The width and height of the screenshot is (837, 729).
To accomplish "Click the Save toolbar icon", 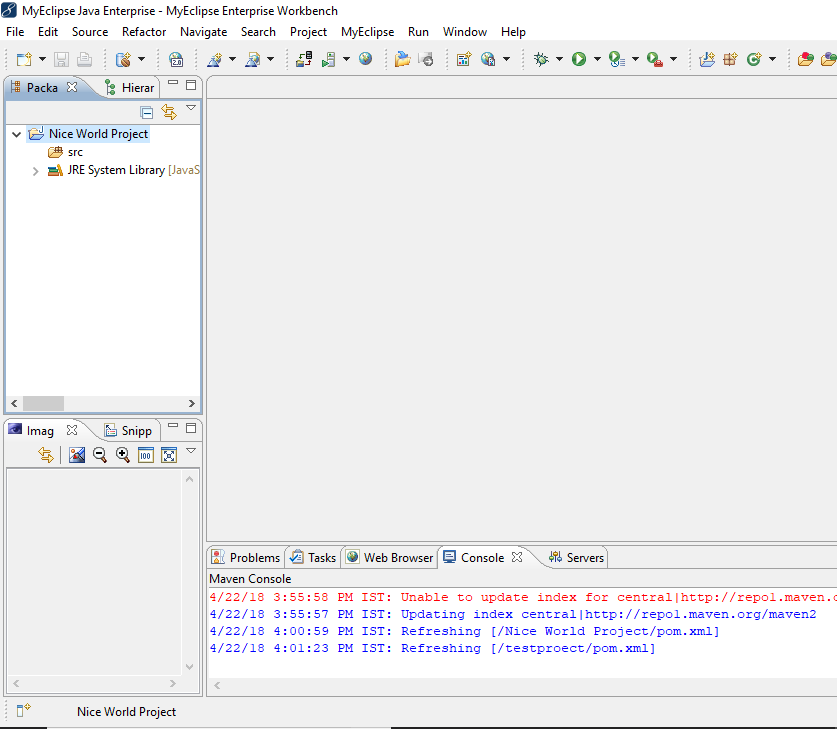I will [x=61, y=59].
